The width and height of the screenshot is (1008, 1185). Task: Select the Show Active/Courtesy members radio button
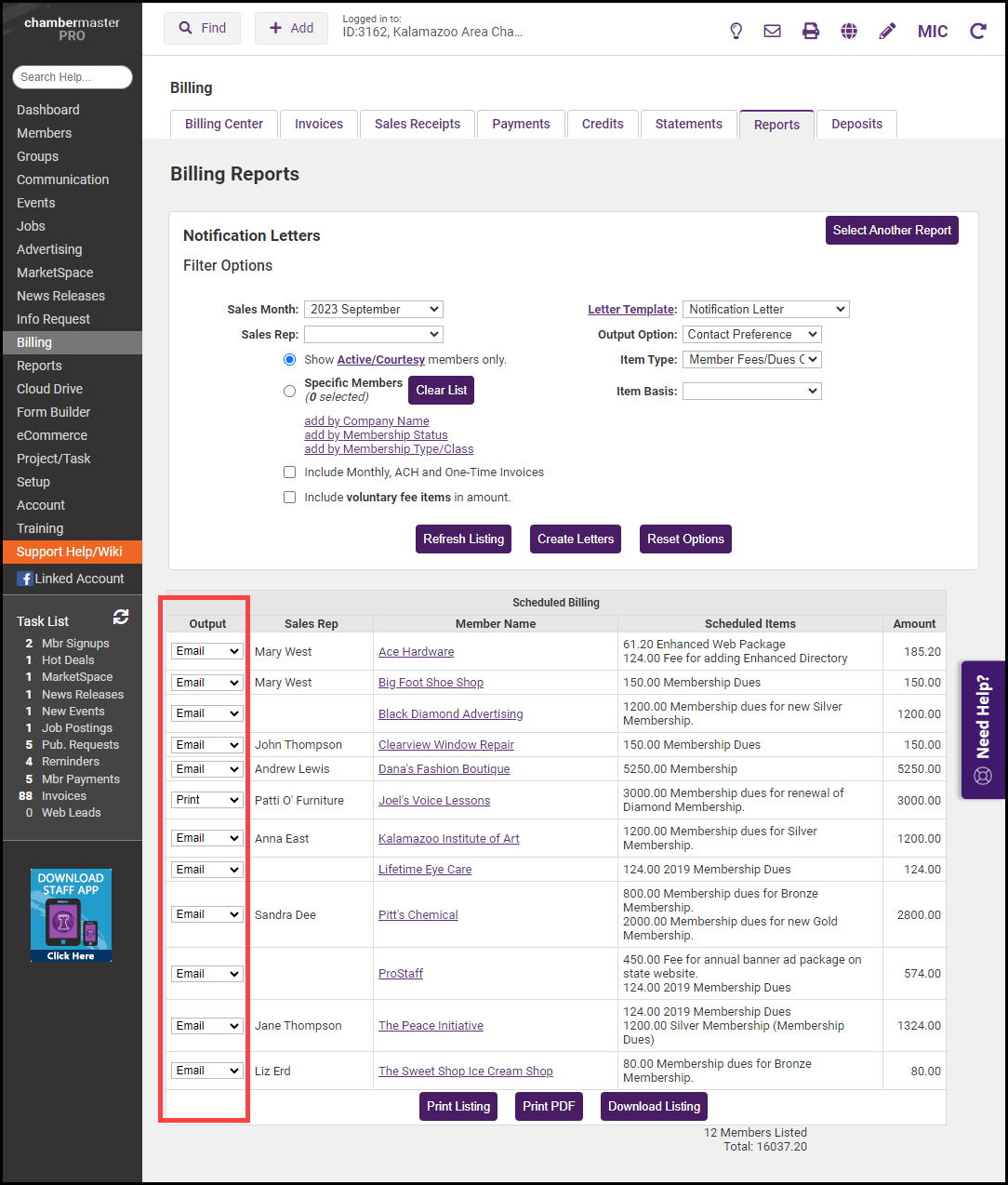coord(290,360)
